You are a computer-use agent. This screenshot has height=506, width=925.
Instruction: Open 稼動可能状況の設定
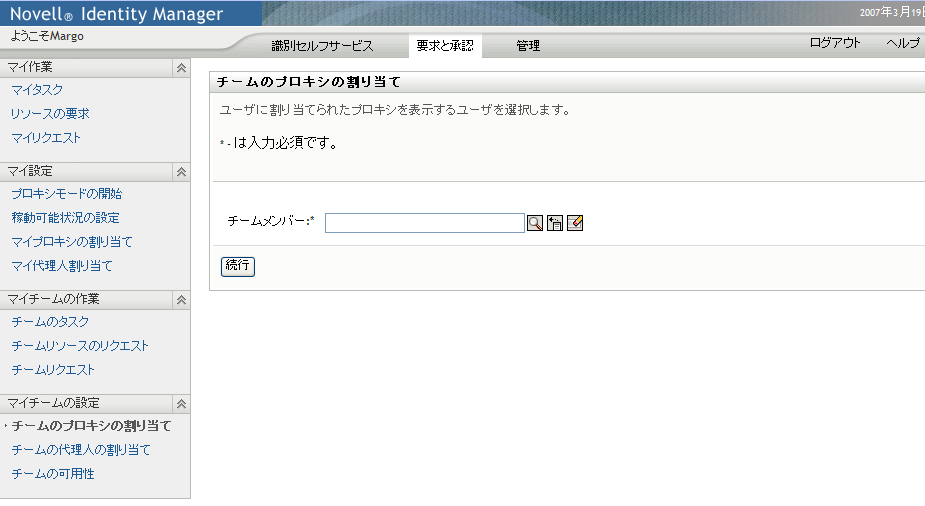coord(65,218)
